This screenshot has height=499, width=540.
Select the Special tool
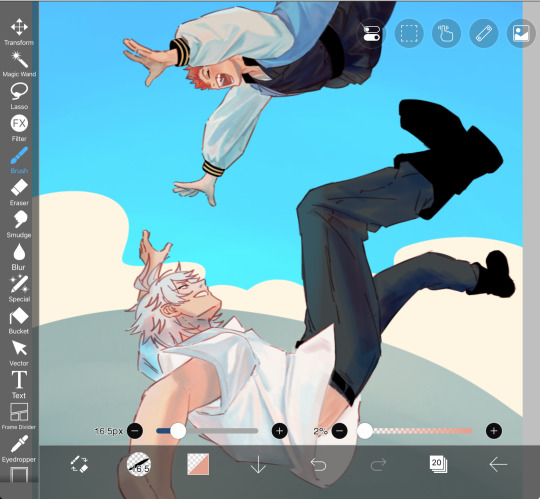click(19, 289)
